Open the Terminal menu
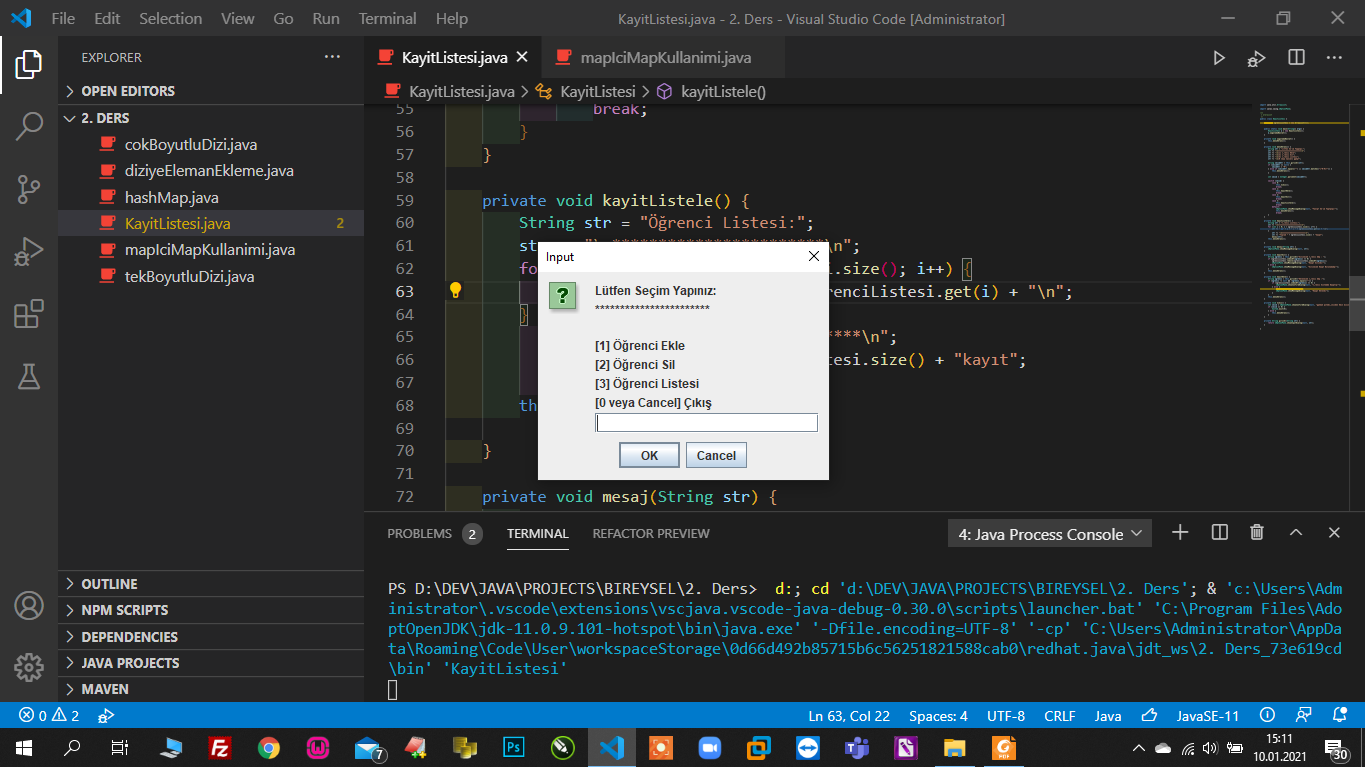 click(387, 18)
